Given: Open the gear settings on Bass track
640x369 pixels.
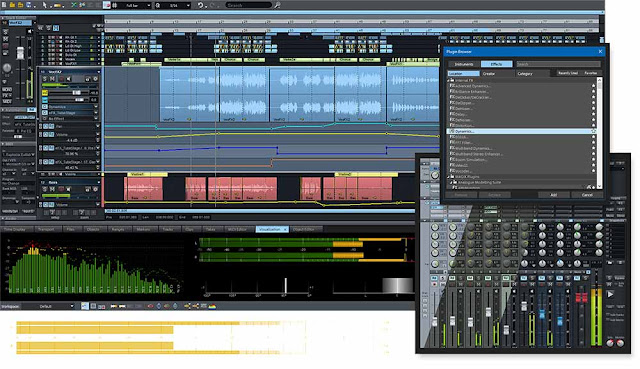Looking at the screenshot, I should [x=96, y=189].
